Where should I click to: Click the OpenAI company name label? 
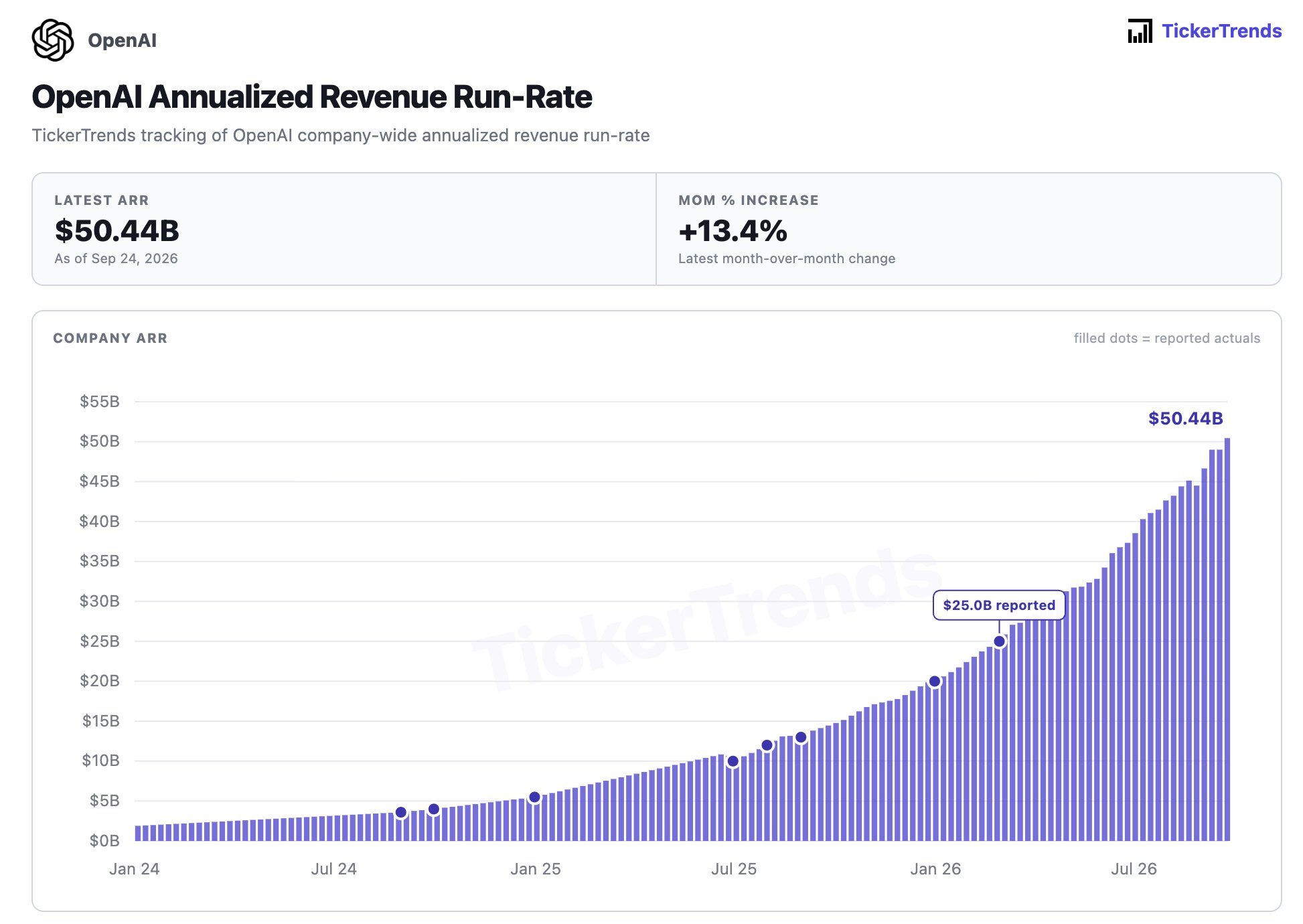122,40
